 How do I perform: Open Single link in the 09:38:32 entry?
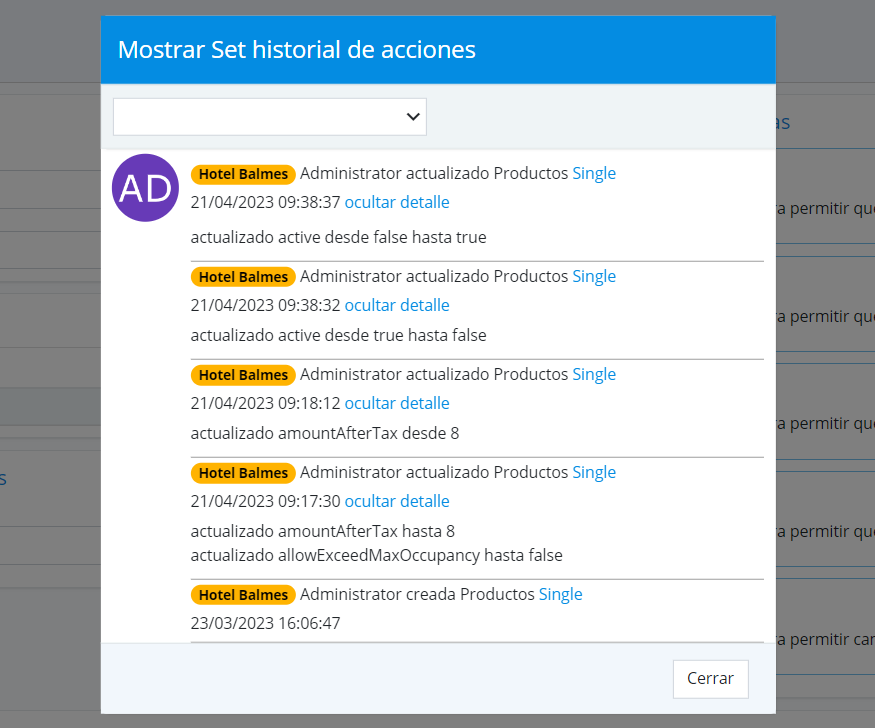(x=594, y=277)
